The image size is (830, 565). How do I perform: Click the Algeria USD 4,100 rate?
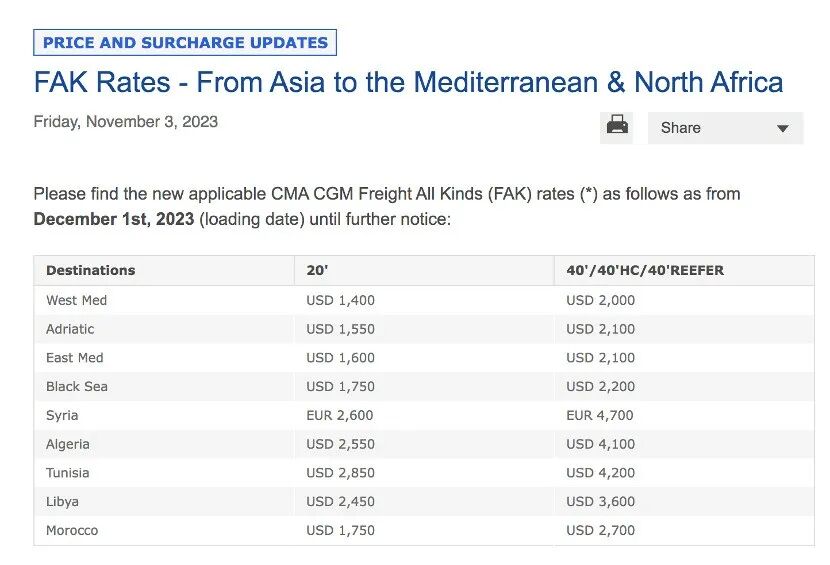point(600,444)
